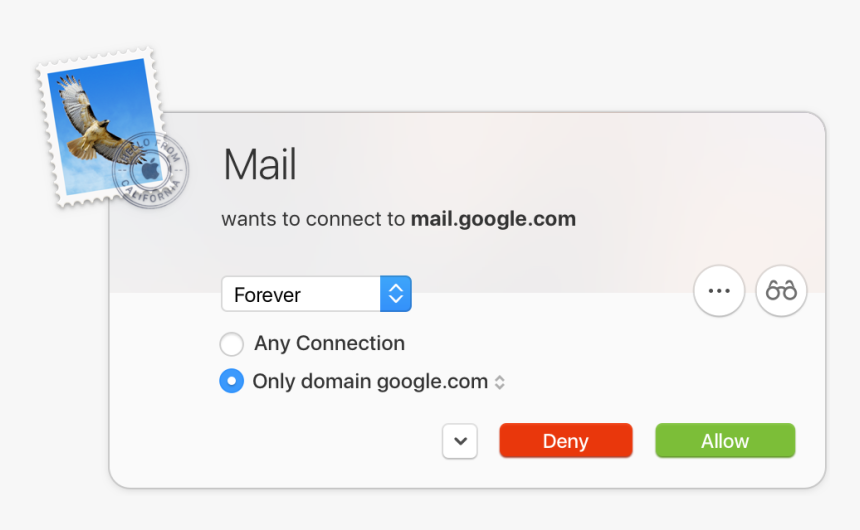860x530 pixels.
Task: Deny the Mail connection
Action: pyautogui.click(x=566, y=441)
